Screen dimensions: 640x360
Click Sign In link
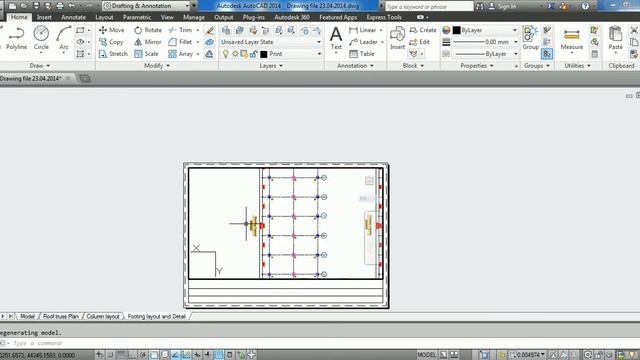pos(502,6)
